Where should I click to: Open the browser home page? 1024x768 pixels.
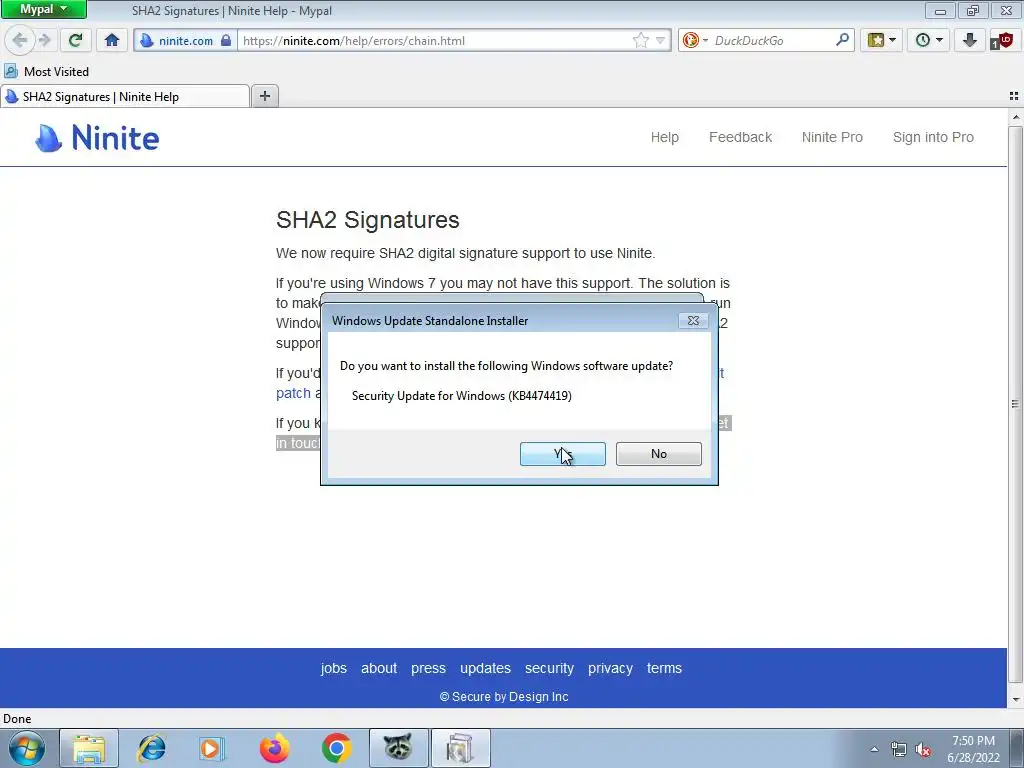(112, 40)
